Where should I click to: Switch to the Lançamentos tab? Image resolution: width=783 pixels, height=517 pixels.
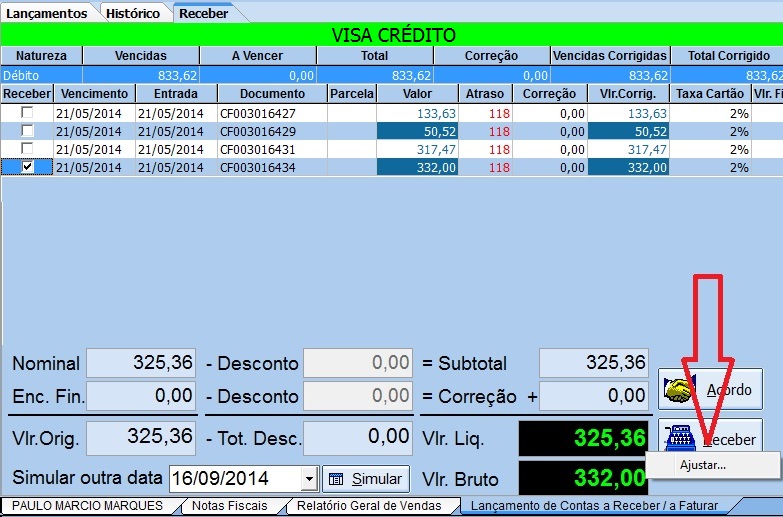pos(46,13)
